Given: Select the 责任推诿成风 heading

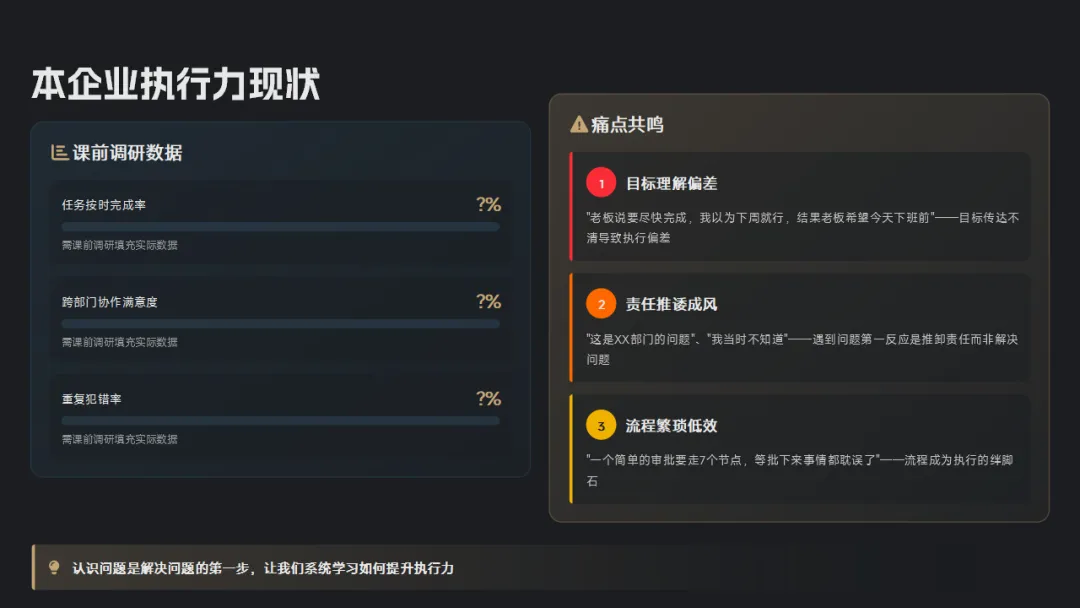Looking at the screenshot, I should pos(672,304).
